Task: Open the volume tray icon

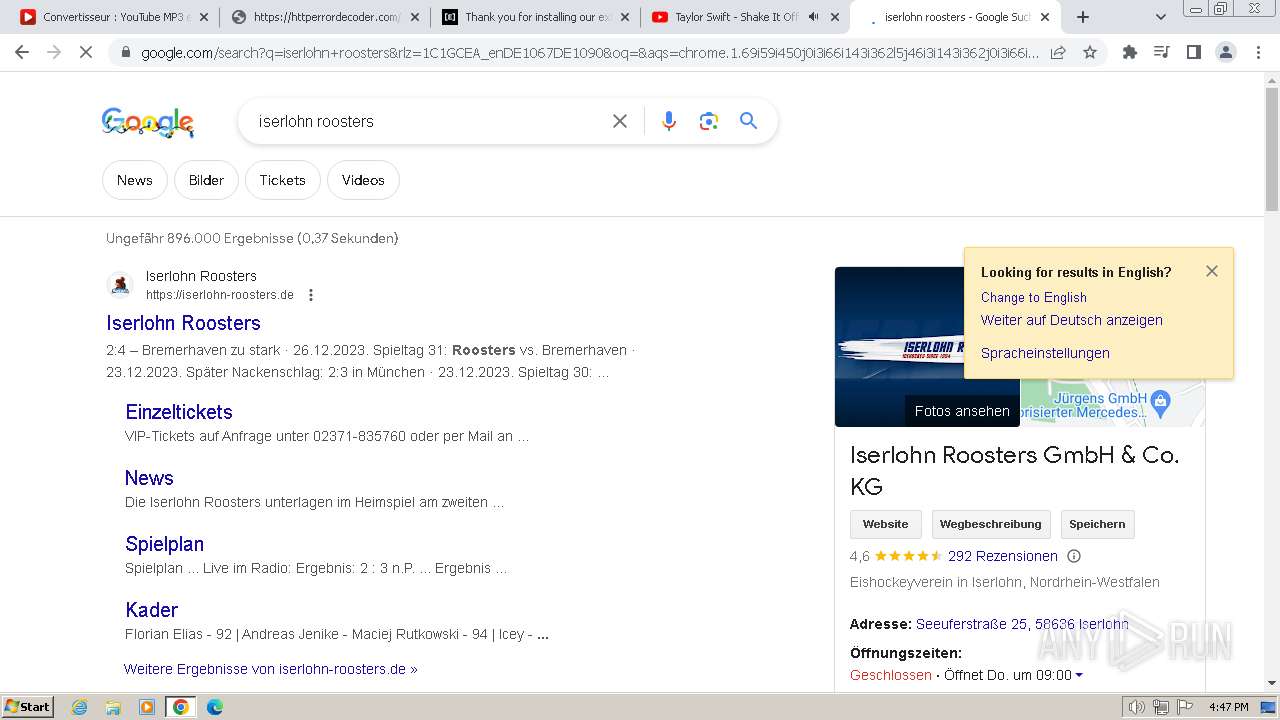Action: coord(1137,707)
